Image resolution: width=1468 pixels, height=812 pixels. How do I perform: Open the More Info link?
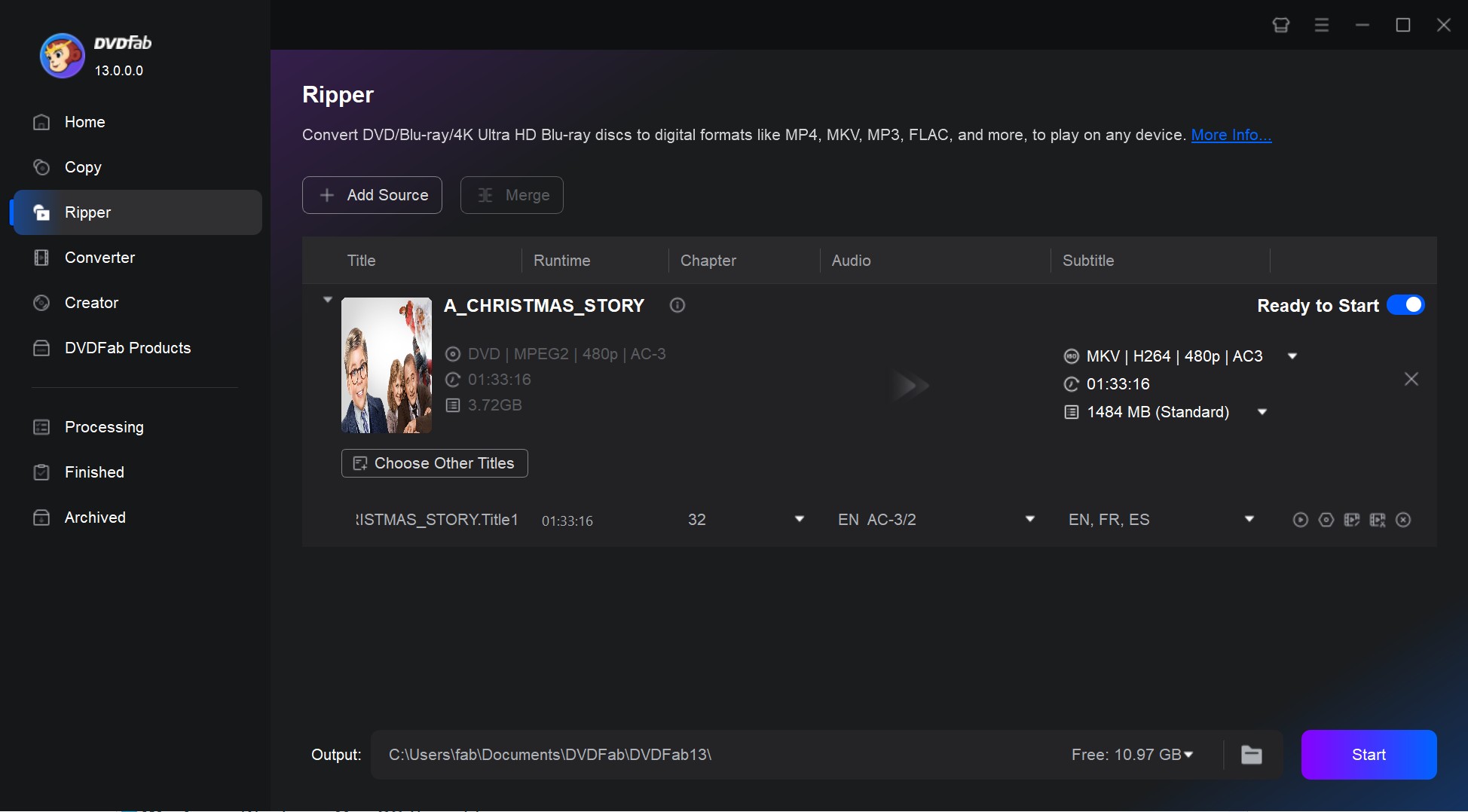click(x=1230, y=135)
